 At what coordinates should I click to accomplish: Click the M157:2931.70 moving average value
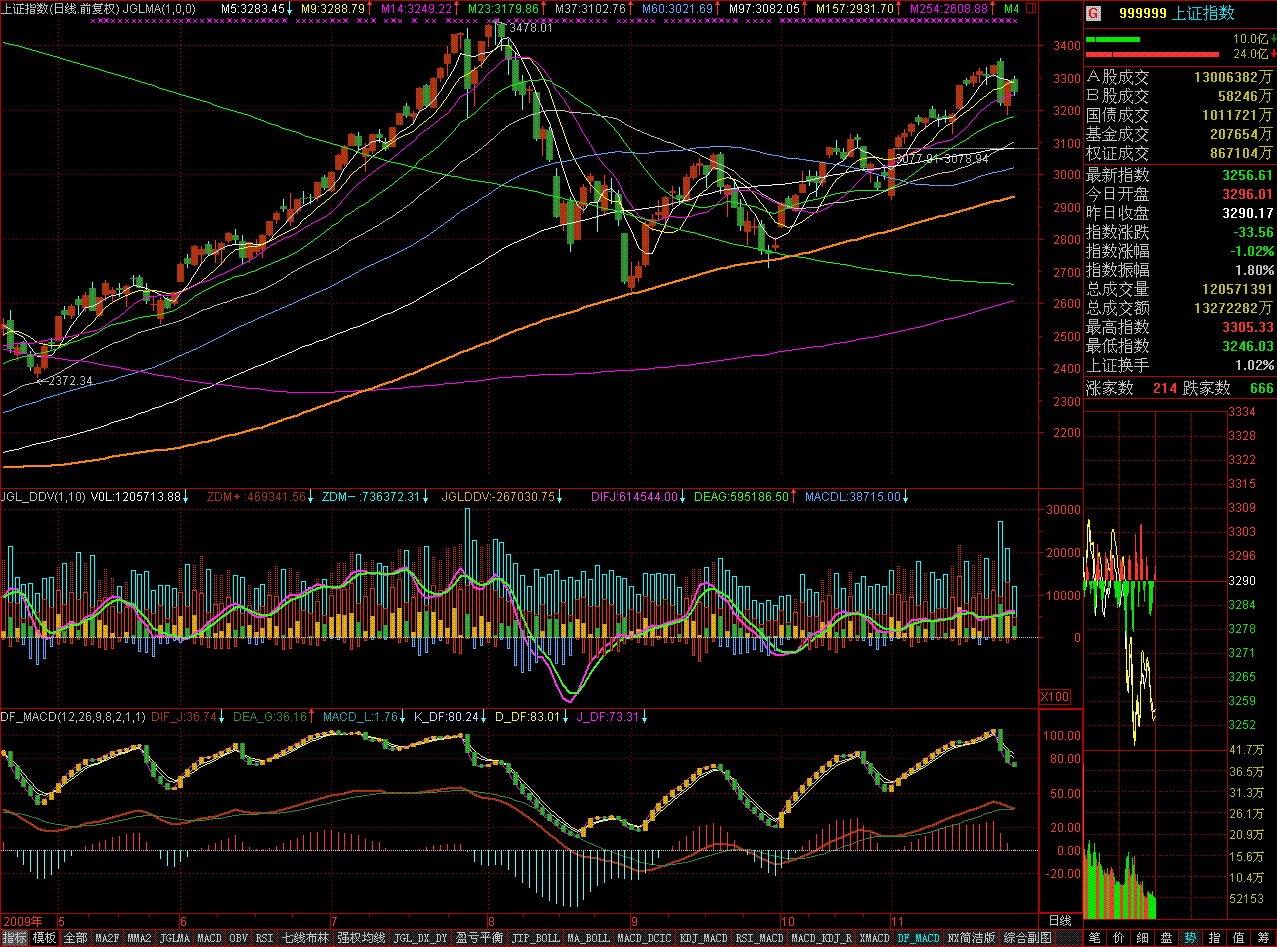[x=855, y=8]
